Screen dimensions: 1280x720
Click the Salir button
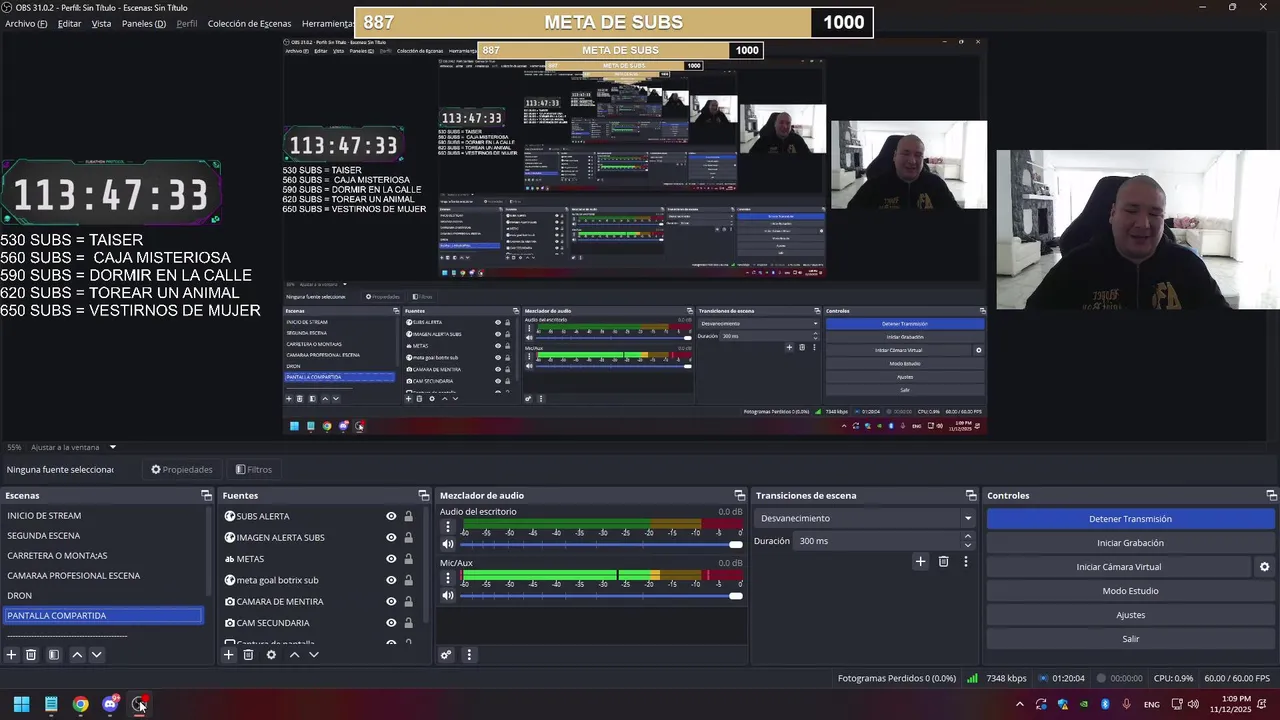pyautogui.click(x=1130, y=639)
